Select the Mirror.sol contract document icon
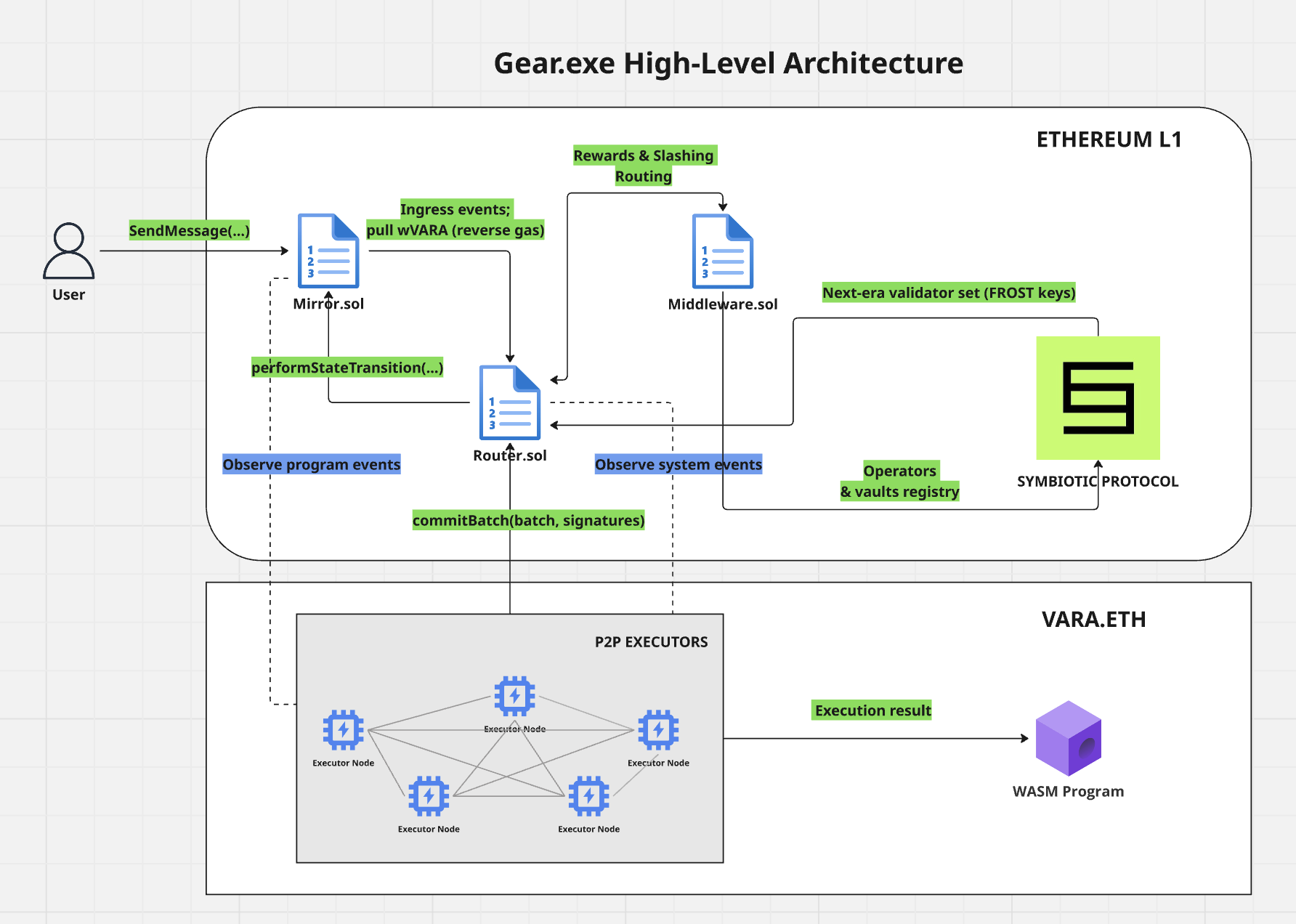The width and height of the screenshot is (1296, 924). tap(328, 251)
